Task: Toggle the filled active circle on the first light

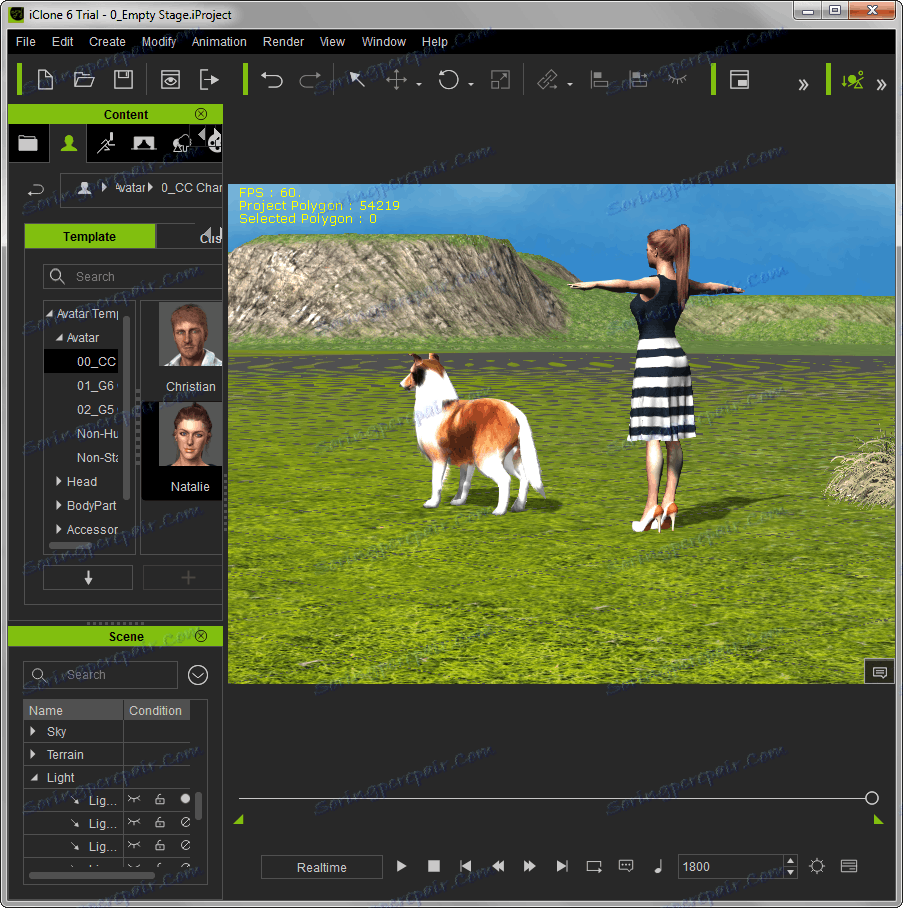Action: 185,799
